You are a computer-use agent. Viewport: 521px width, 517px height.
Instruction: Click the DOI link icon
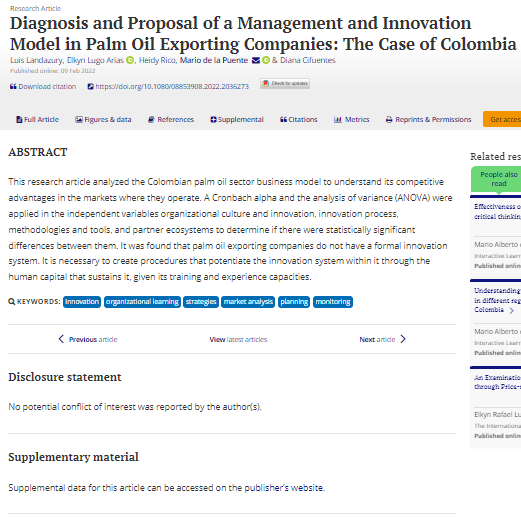point(90,87)
